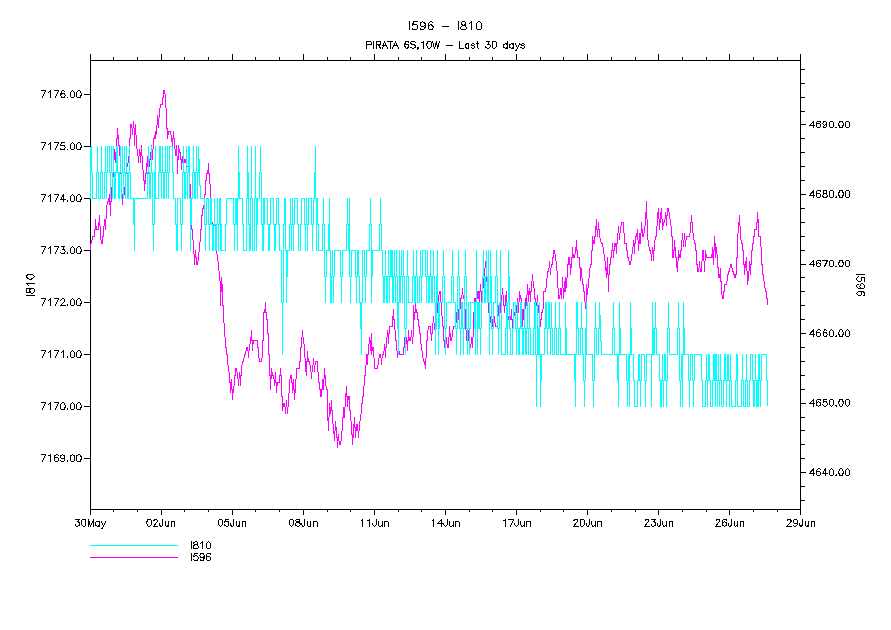Select the 02Jun date tick label
This screenshot has height=630, width=891.
click(161, 522)
